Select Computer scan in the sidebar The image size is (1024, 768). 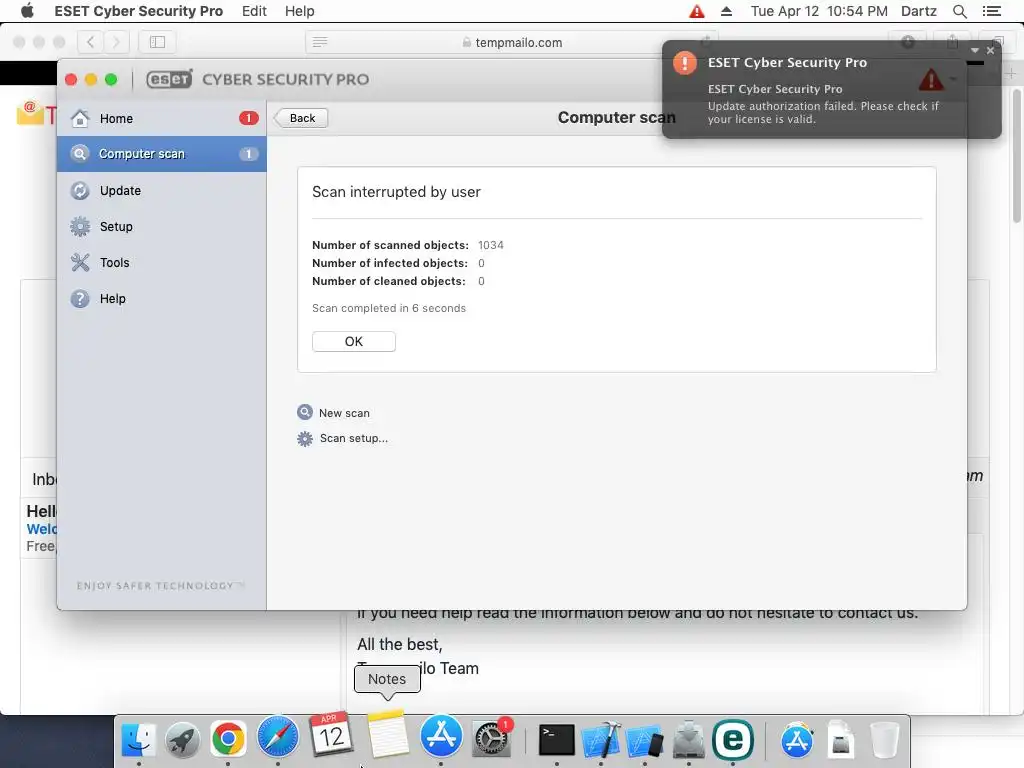161,154
